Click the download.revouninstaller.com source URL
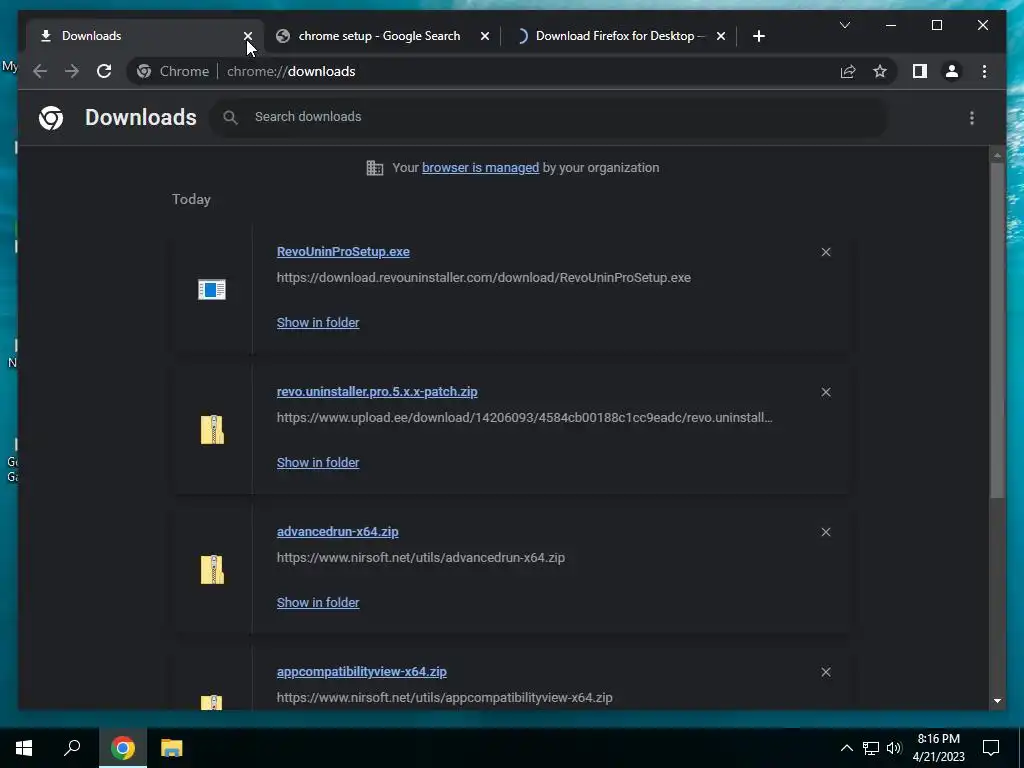Screen dimensions: 1024x768 pos(483,278)
